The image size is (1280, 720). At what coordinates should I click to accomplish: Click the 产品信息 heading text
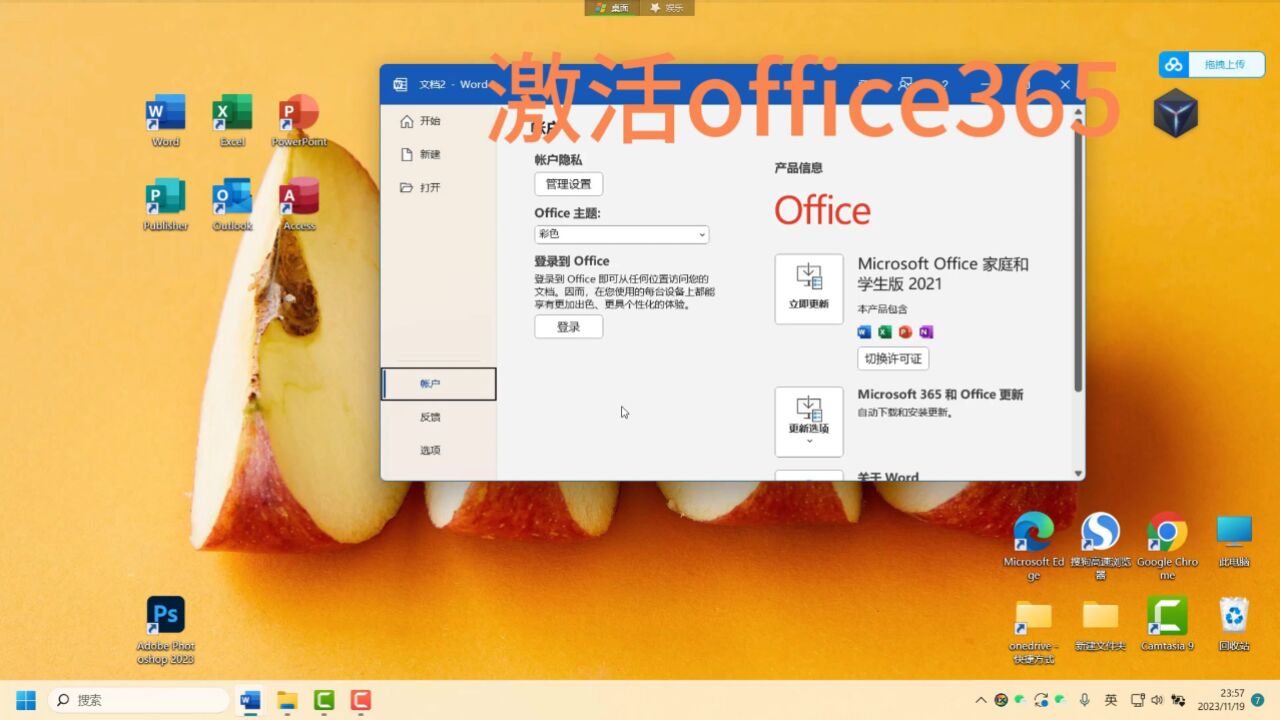798,168
